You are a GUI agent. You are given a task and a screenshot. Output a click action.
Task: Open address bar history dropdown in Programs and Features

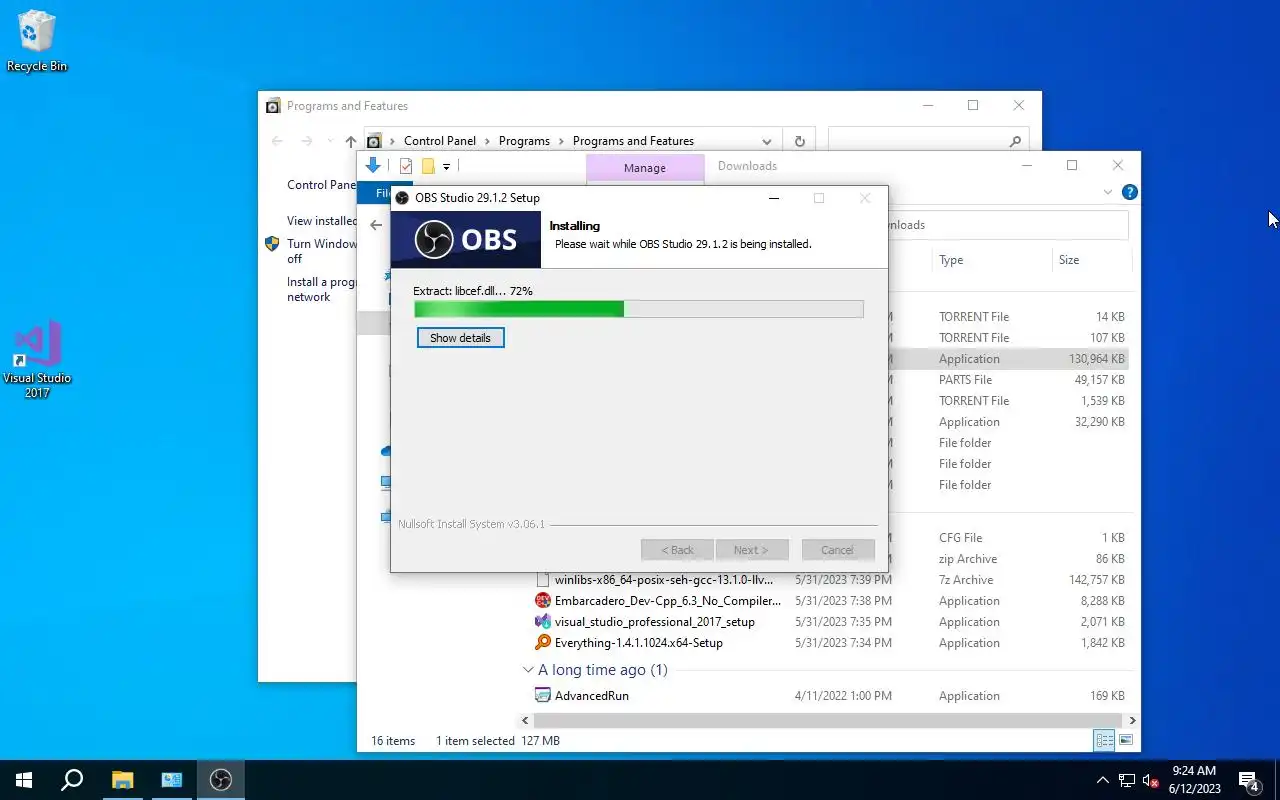pyautogui.click(x=767, y=141)
